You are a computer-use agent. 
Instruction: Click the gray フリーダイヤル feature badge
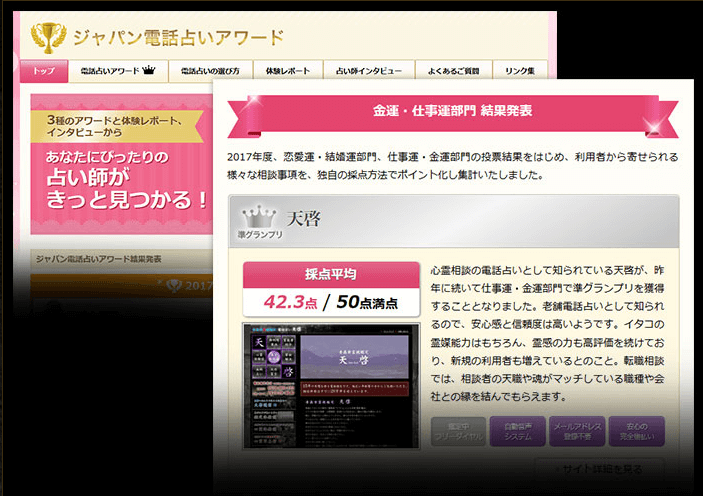458,431
